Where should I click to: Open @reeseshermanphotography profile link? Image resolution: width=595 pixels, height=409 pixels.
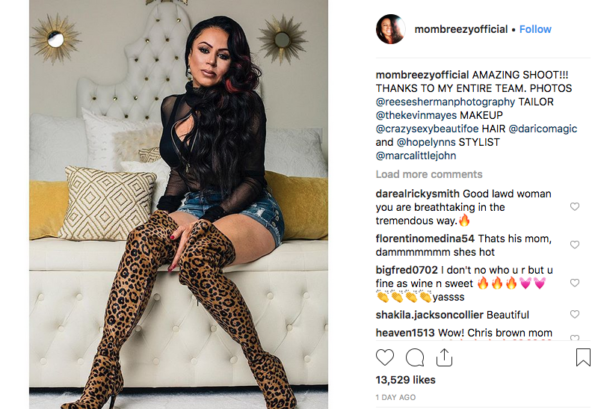[x=445, y=102]
